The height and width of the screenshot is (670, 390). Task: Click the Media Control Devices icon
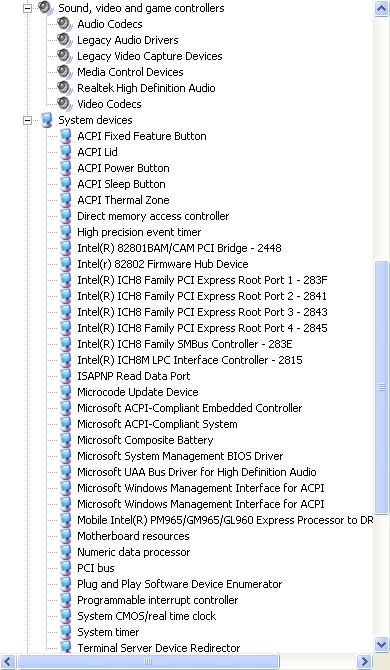65,72
